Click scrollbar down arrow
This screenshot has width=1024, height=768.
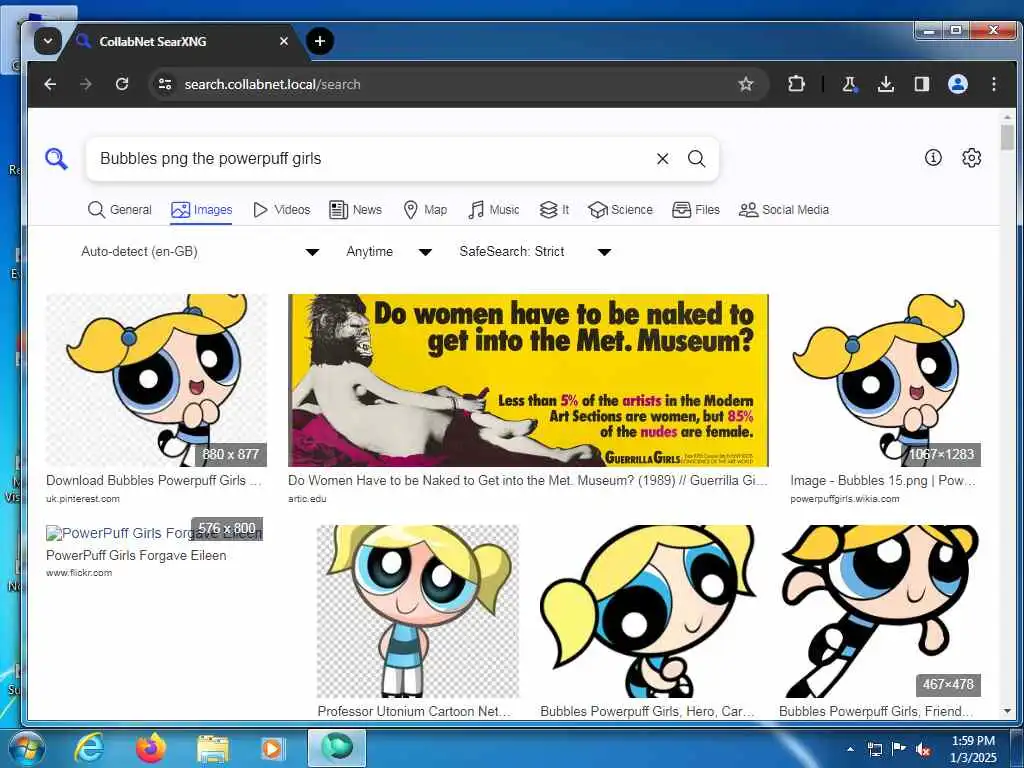click(1007, 711)
